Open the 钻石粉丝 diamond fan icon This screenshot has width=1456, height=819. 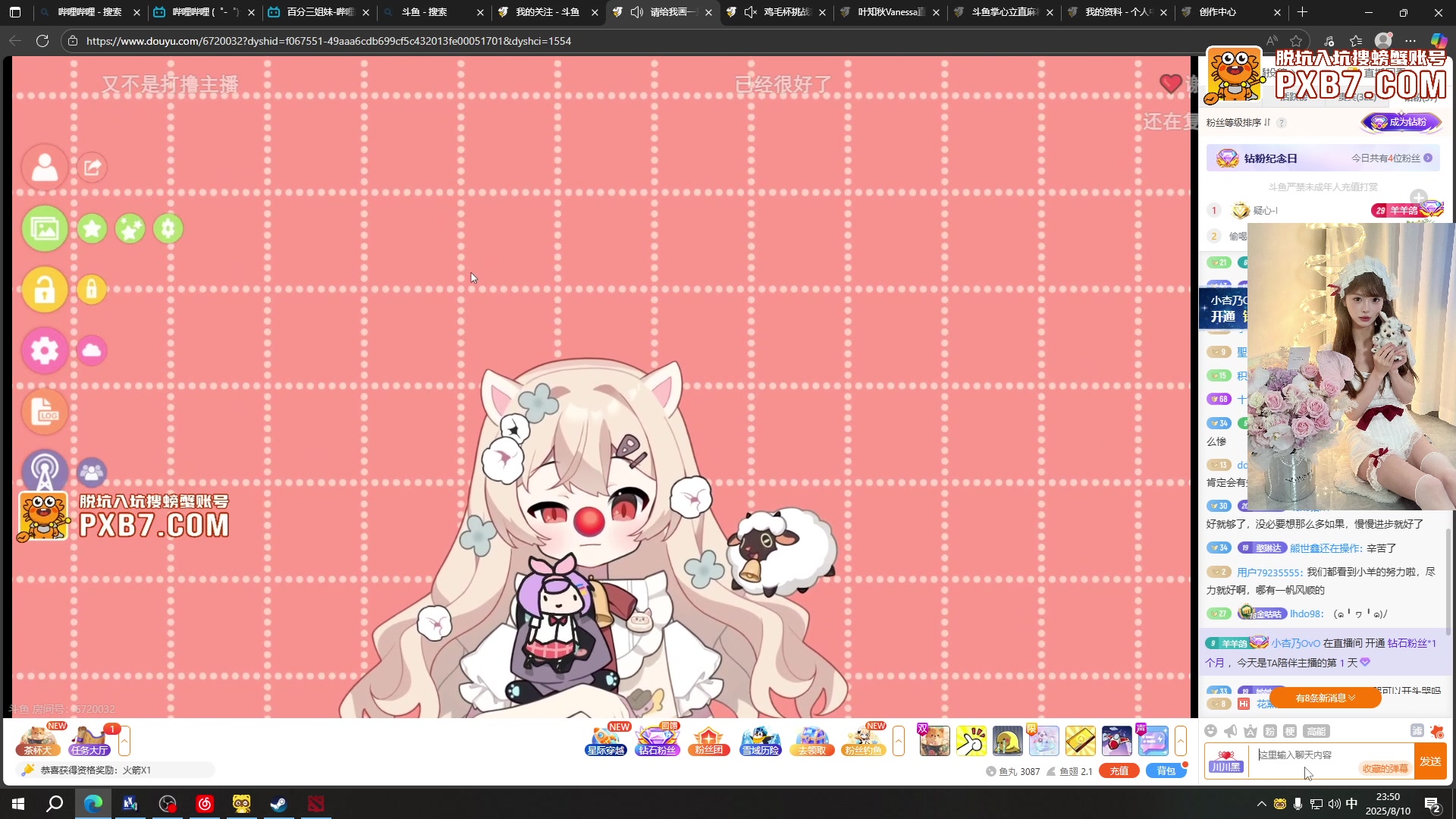coord(657,741)
